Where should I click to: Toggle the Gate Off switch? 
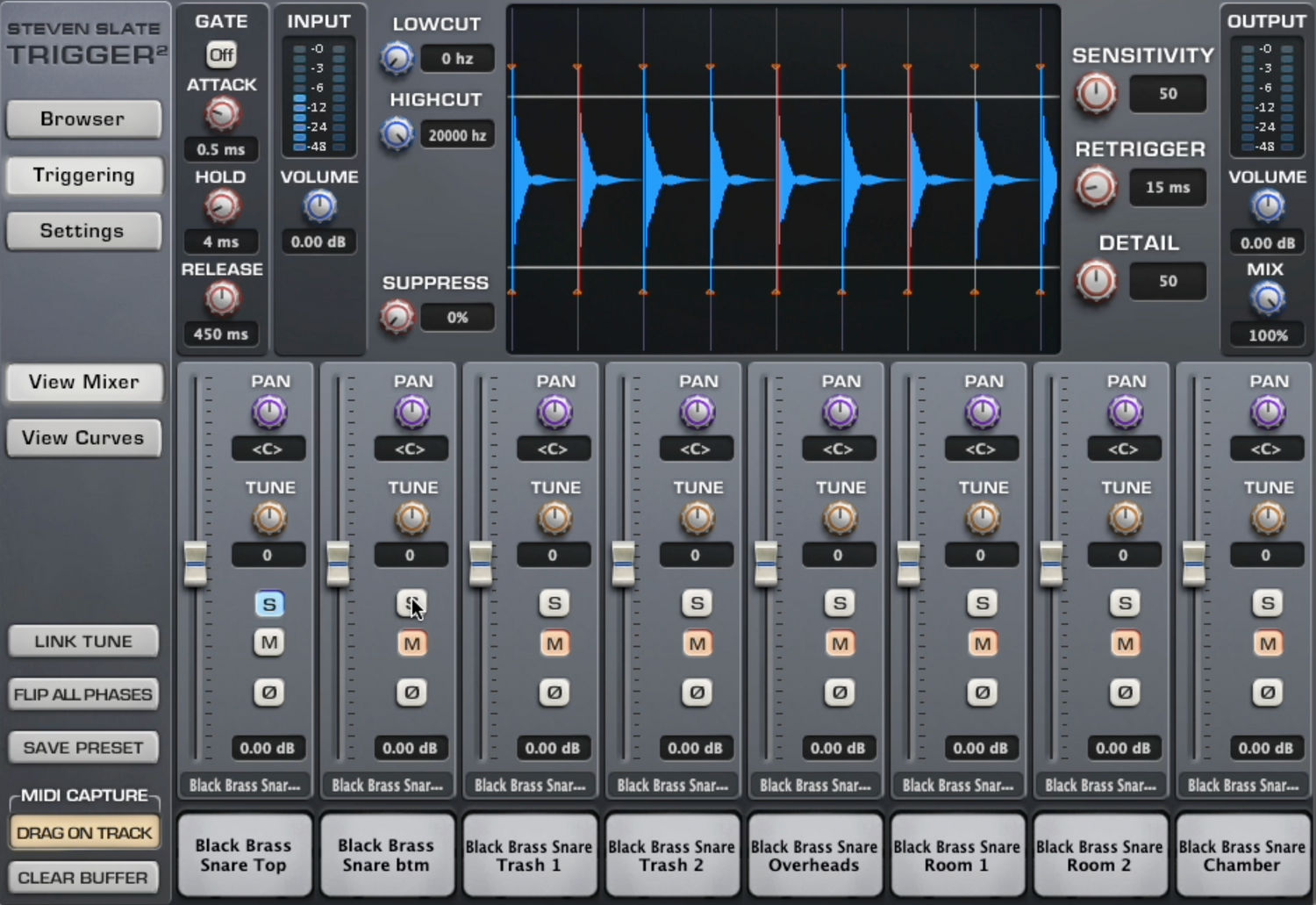click(x=221, y=55)
